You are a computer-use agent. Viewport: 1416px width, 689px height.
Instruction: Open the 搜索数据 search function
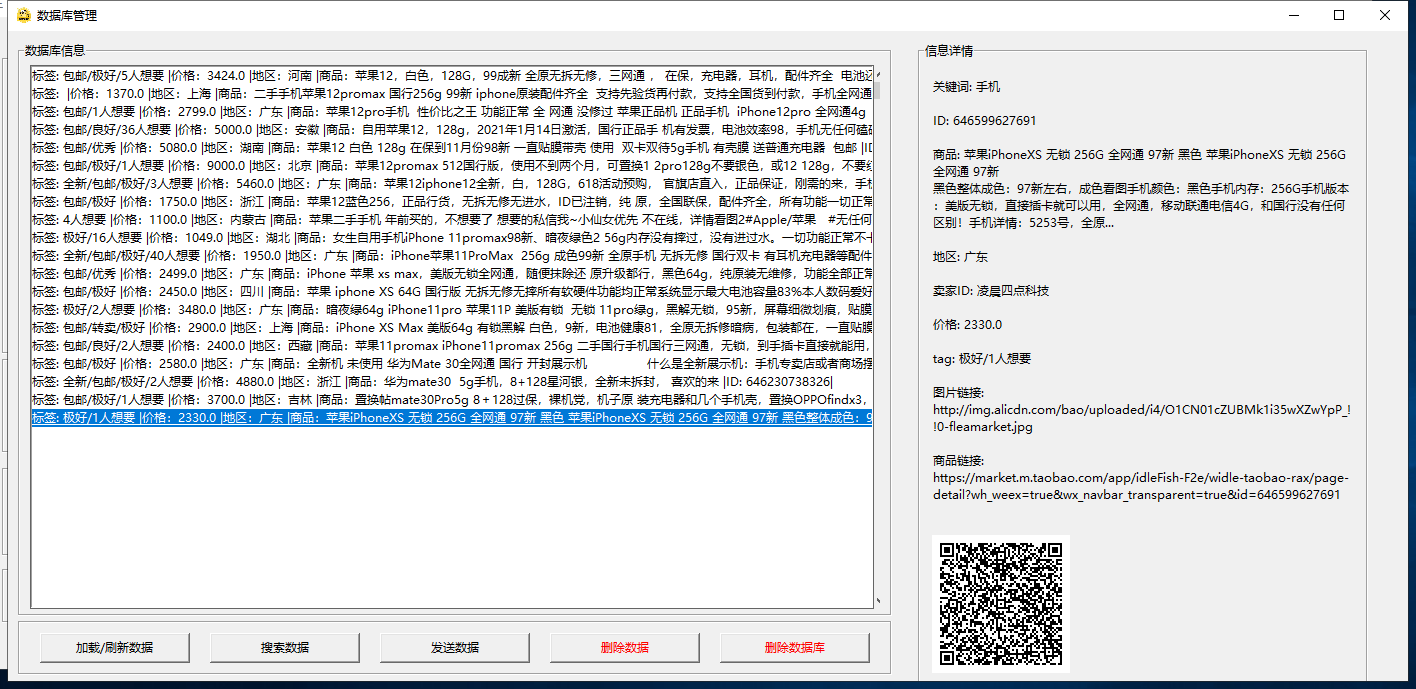[284, 647]
